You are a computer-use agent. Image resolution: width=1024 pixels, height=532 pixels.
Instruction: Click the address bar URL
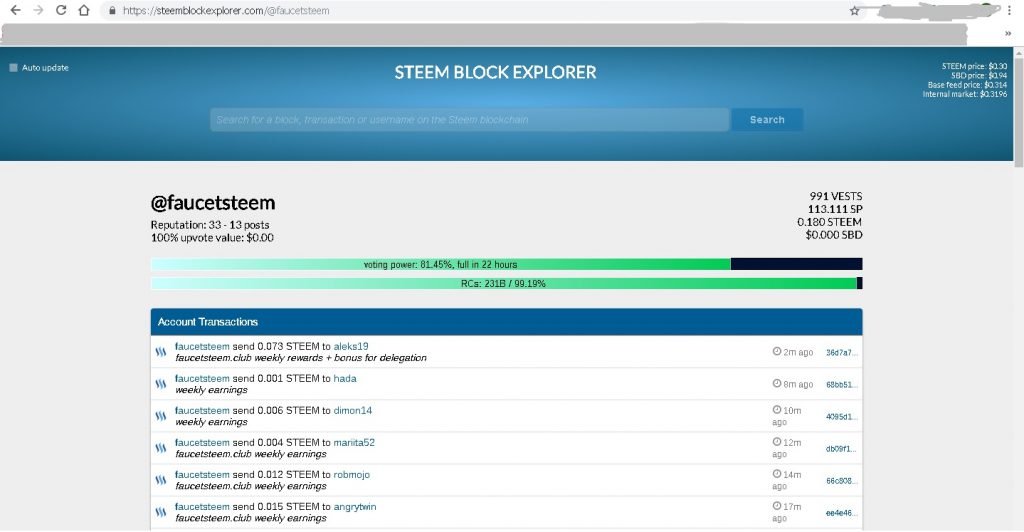point(226,10)
